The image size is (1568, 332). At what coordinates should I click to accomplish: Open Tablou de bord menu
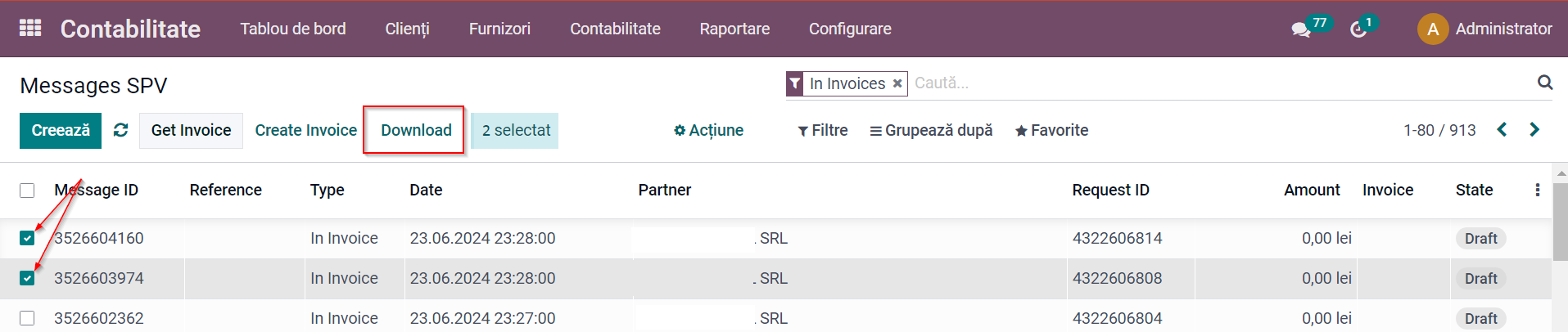292,29
